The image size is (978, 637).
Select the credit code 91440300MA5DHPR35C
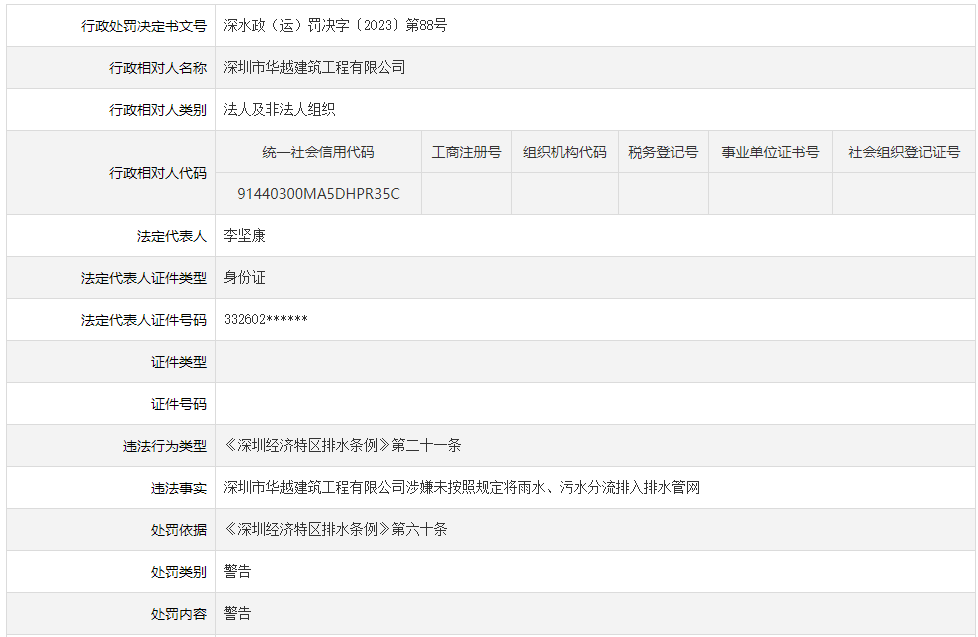(318, 194)
